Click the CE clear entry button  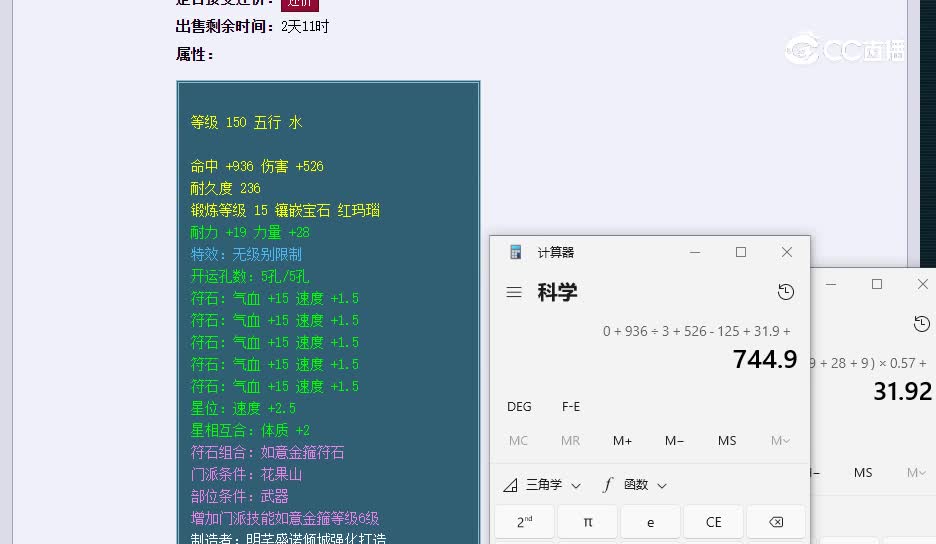pyautogui.click(x=713, y=522)
